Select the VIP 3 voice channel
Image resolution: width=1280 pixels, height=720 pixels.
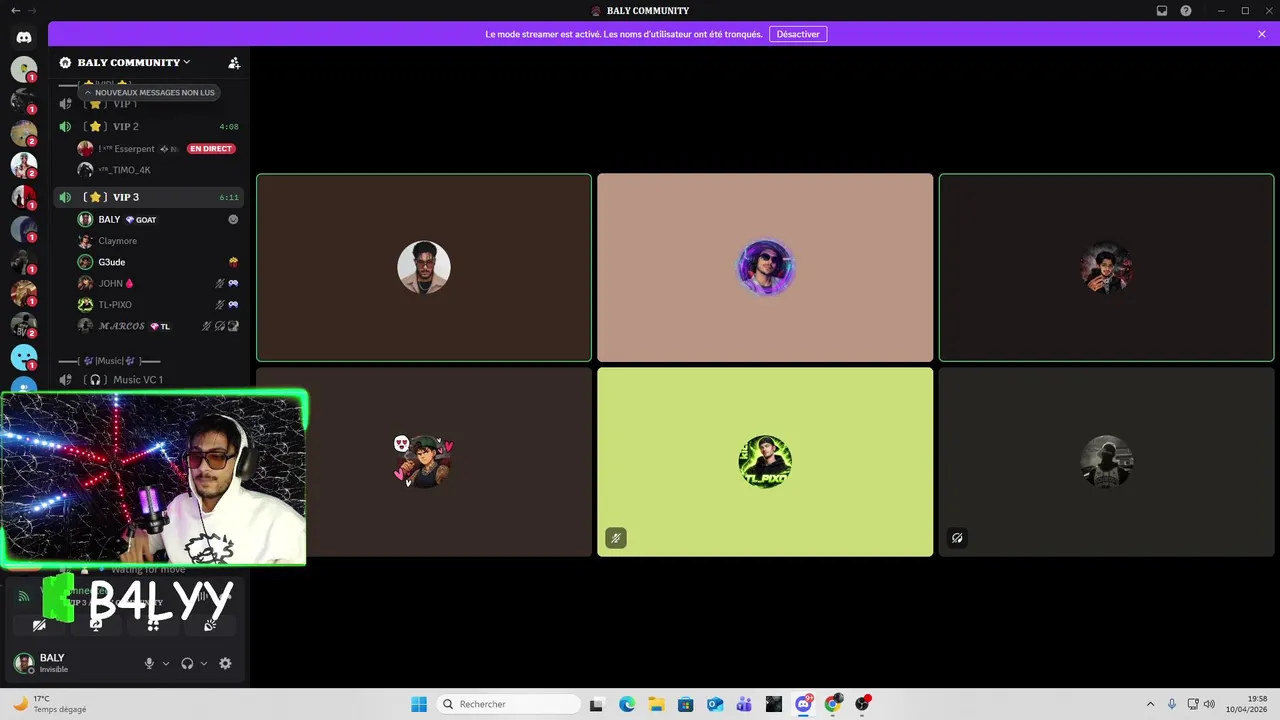[149, 197]
